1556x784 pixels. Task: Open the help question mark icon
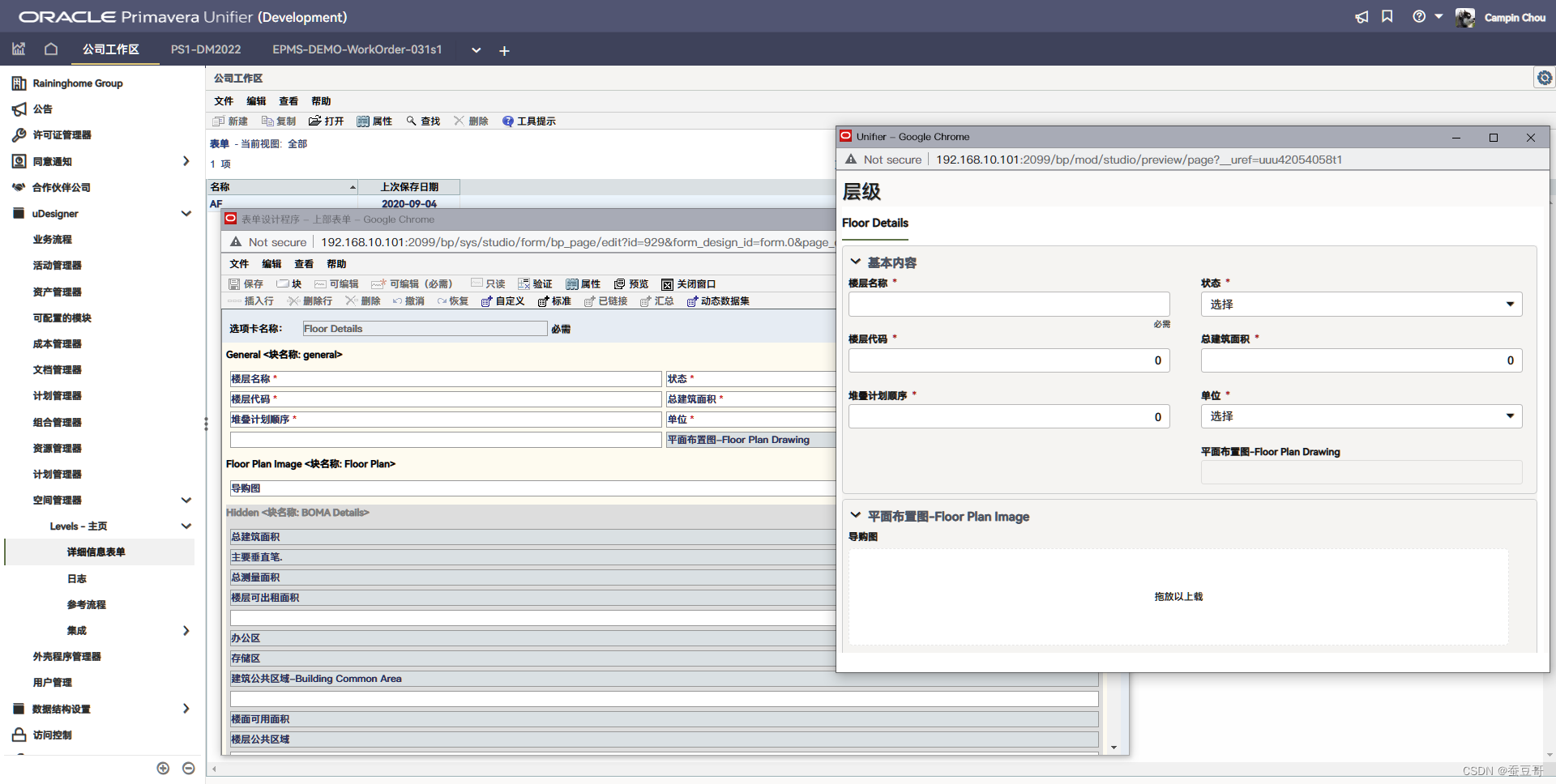tap(1419, 17)
